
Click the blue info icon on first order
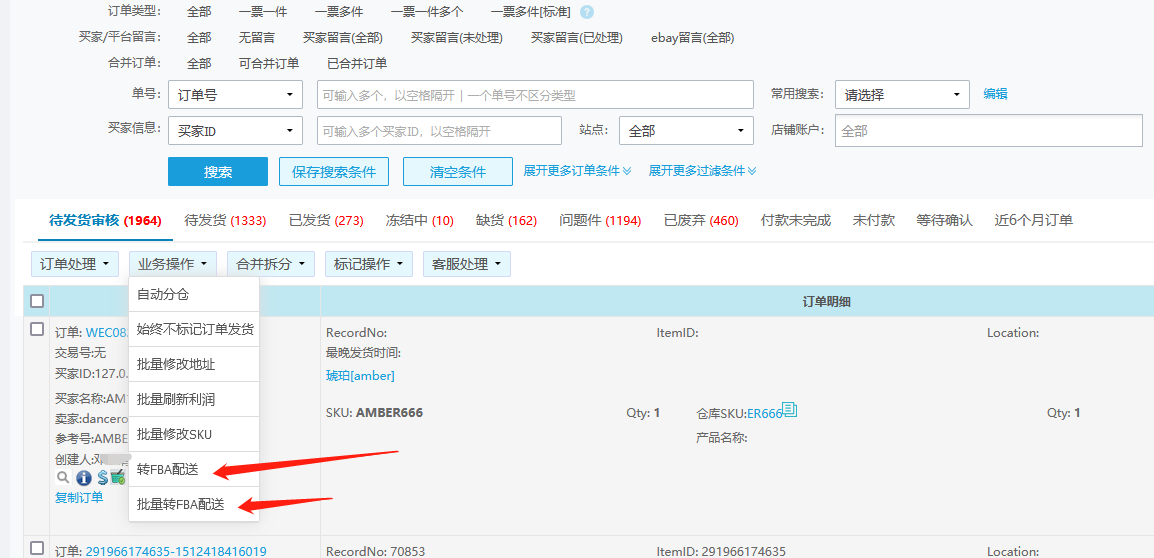(84, 478)
